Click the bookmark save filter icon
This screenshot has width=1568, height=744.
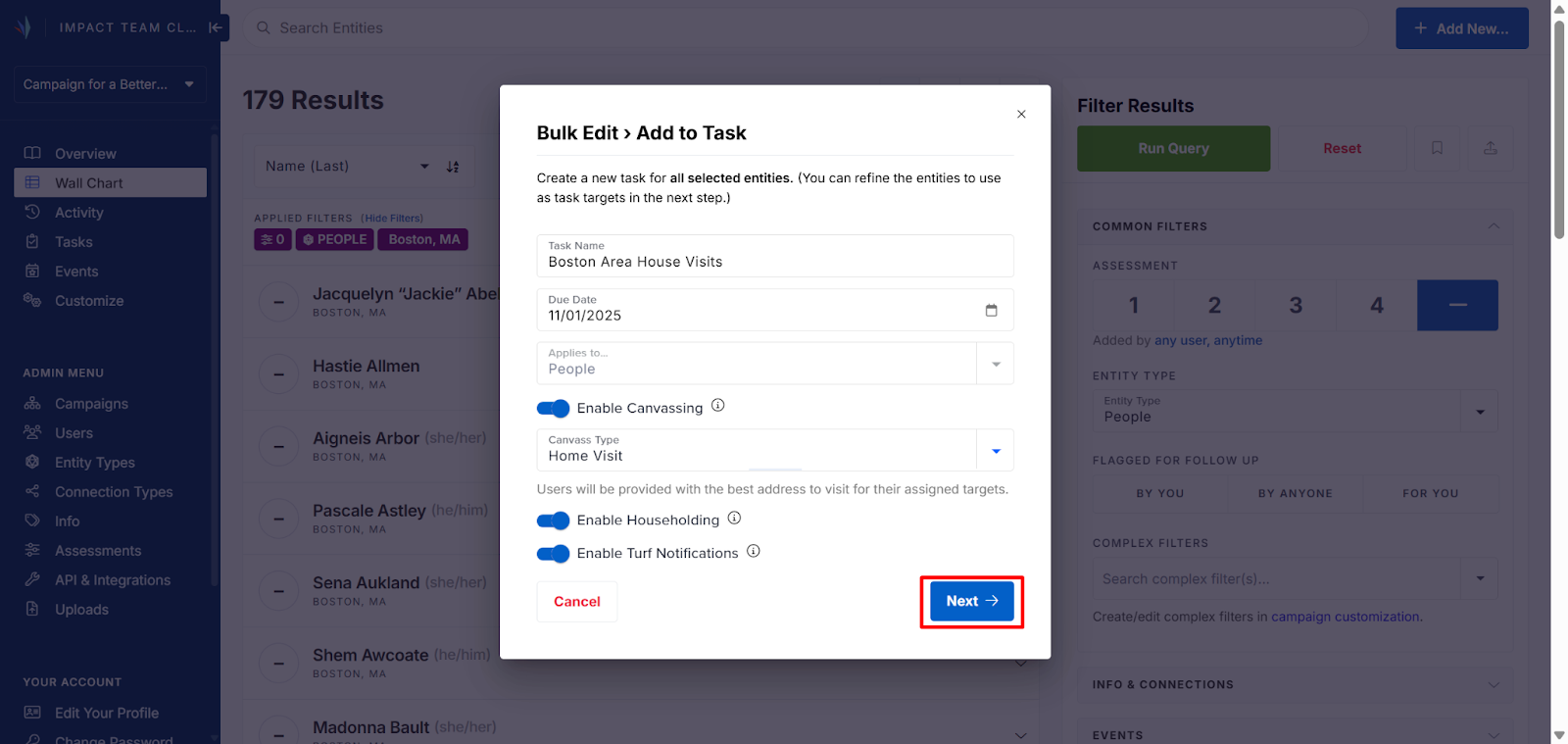[1437, 148]
